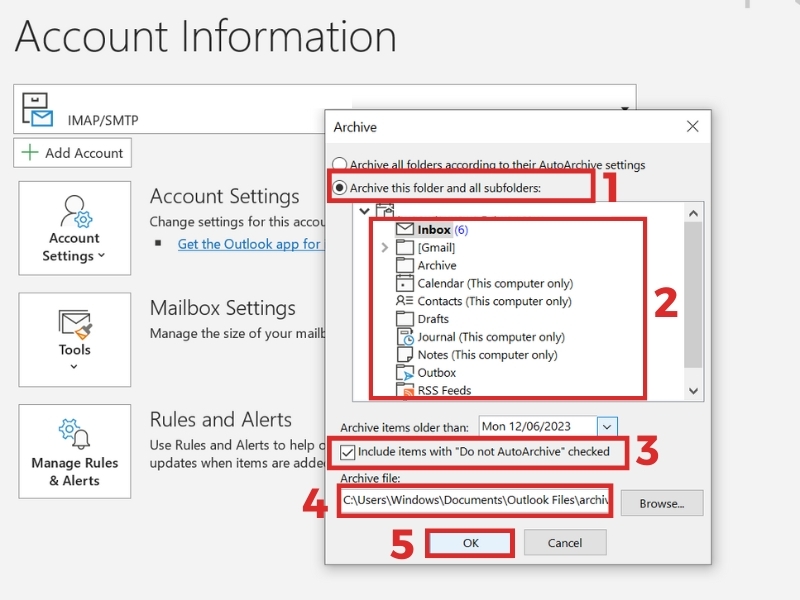This screenshot has width=800, height=600.
Task: Toggle 'Include items with Do not AutoArchive checked'
Action: (x=347, y=452)
